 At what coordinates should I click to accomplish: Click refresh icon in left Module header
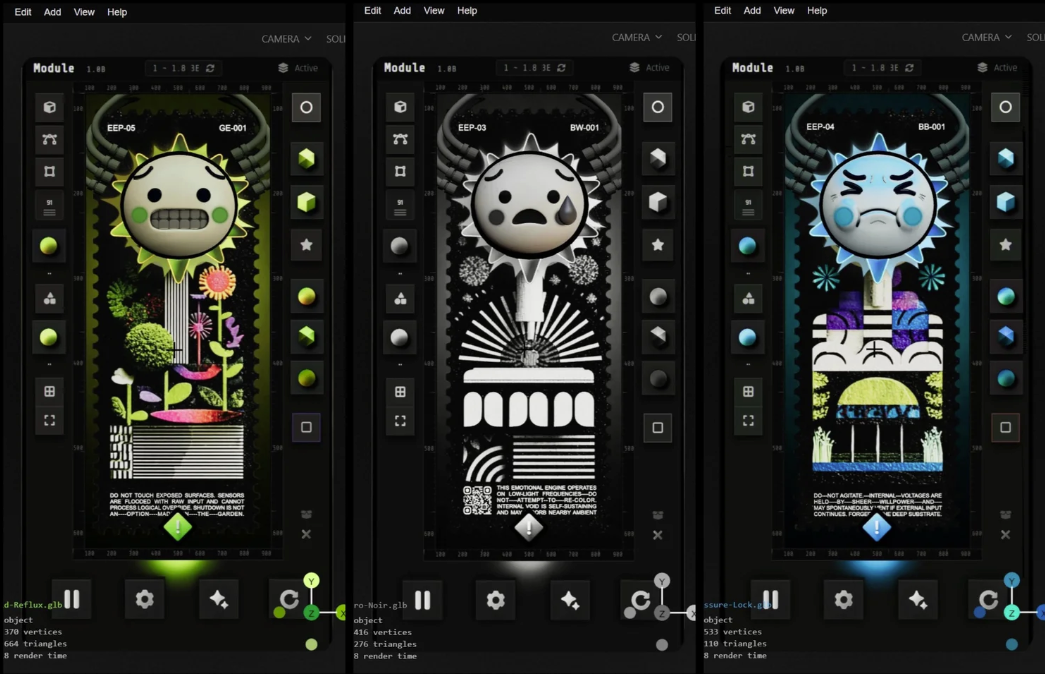pos(211,68)
